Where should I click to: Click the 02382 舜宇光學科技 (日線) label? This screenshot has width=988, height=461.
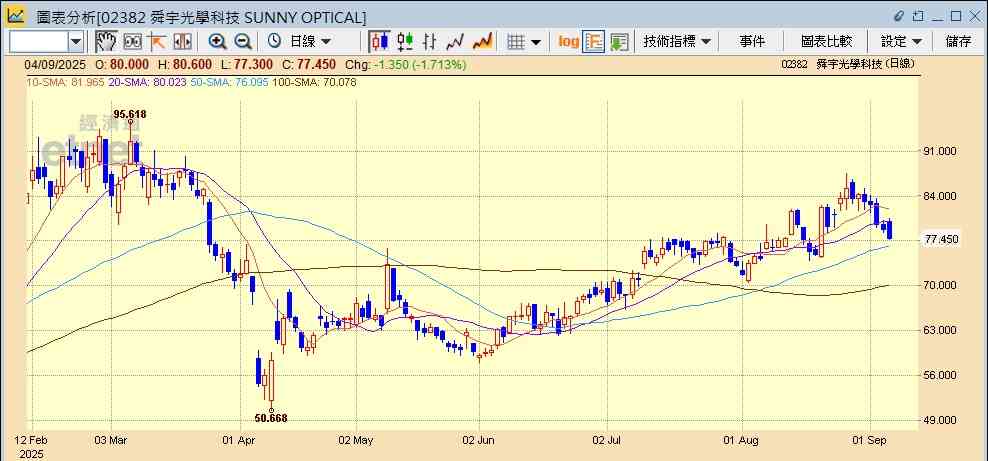point(847,64)
